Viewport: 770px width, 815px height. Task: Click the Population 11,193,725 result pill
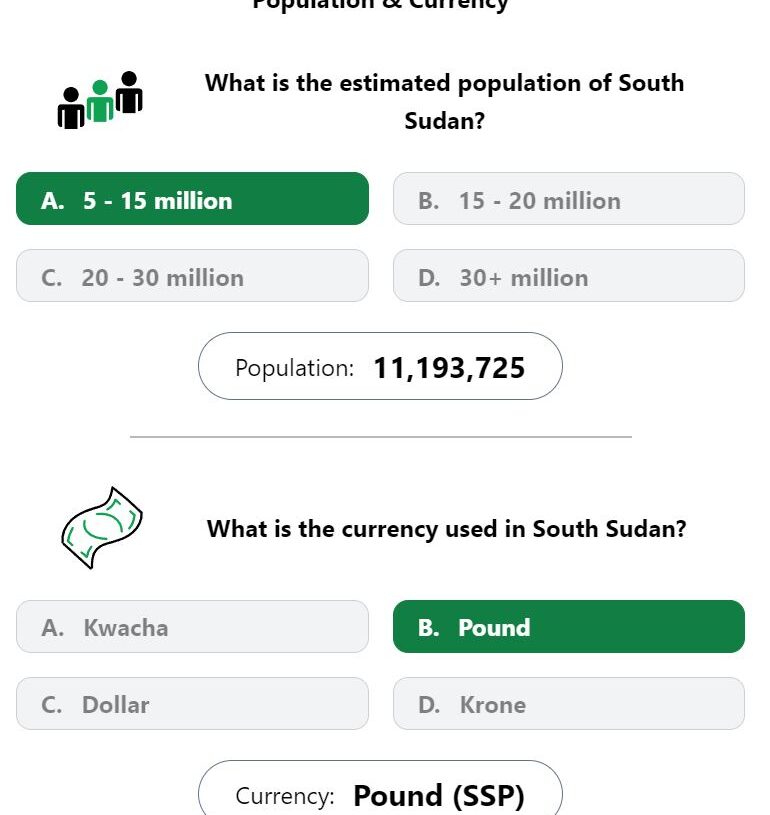coord(380,366)
